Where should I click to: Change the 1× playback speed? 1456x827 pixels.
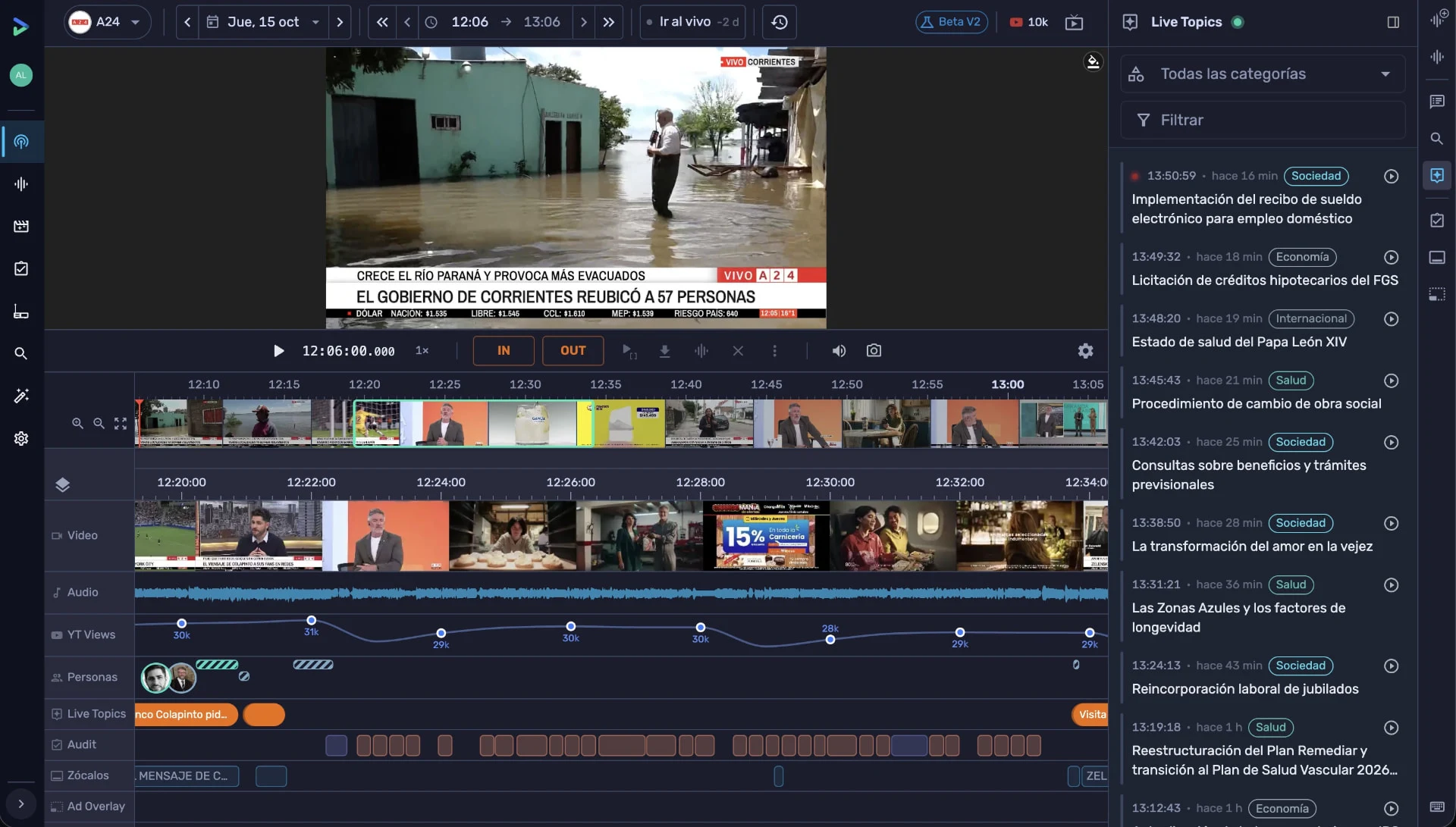[422, 350]
